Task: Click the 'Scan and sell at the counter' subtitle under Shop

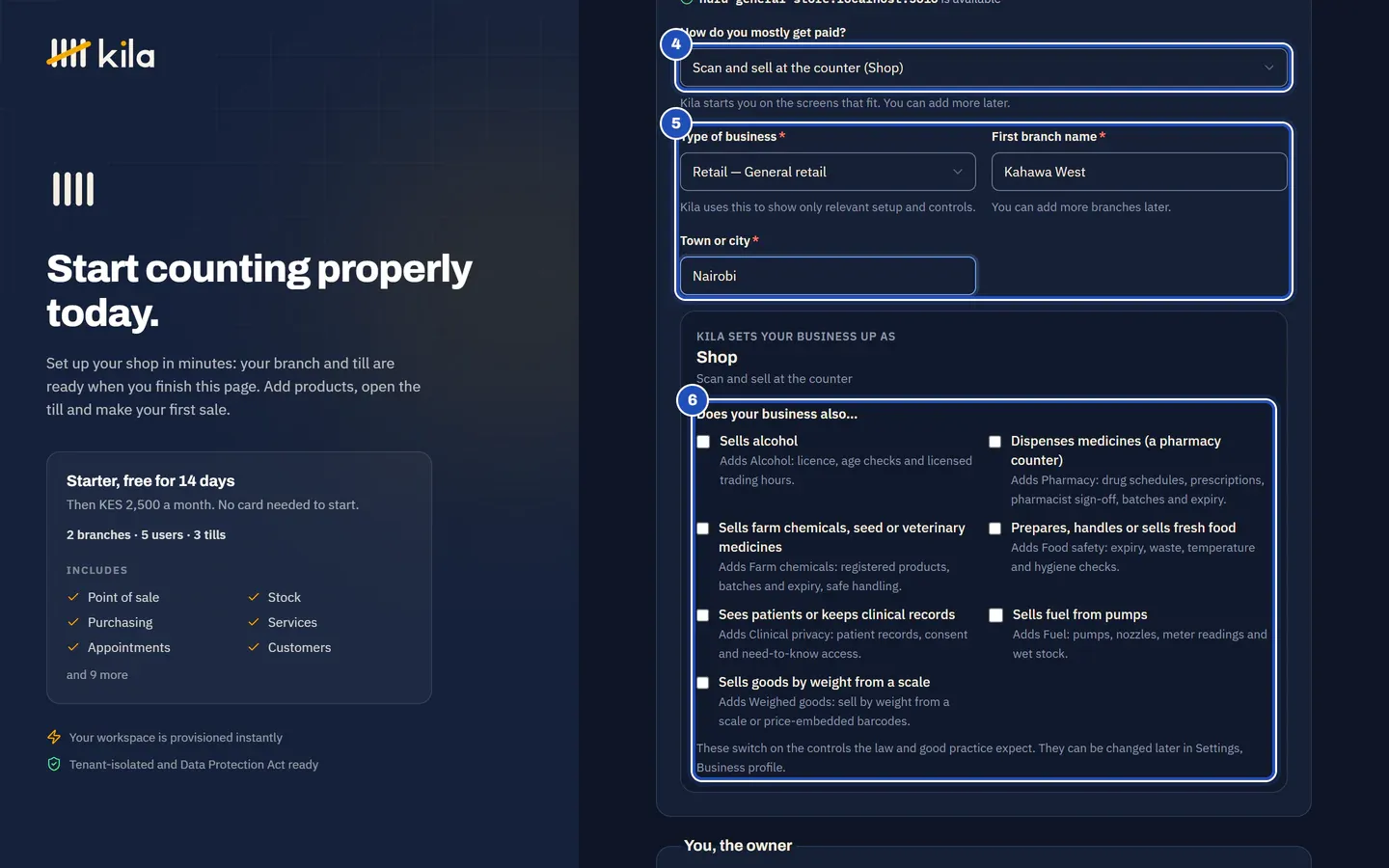Action: coord(775,379)
